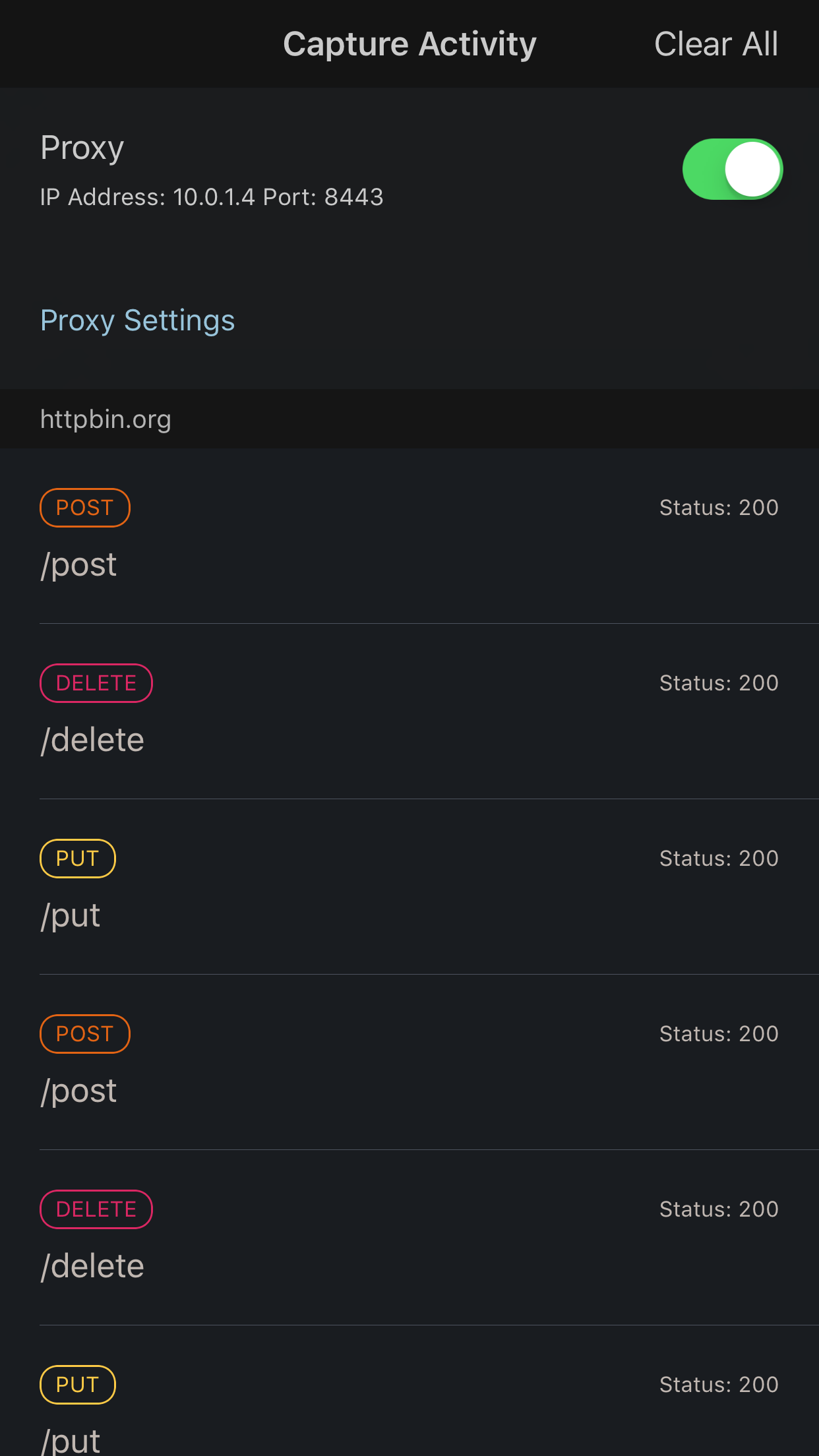Open Proxy Settings

137,320
